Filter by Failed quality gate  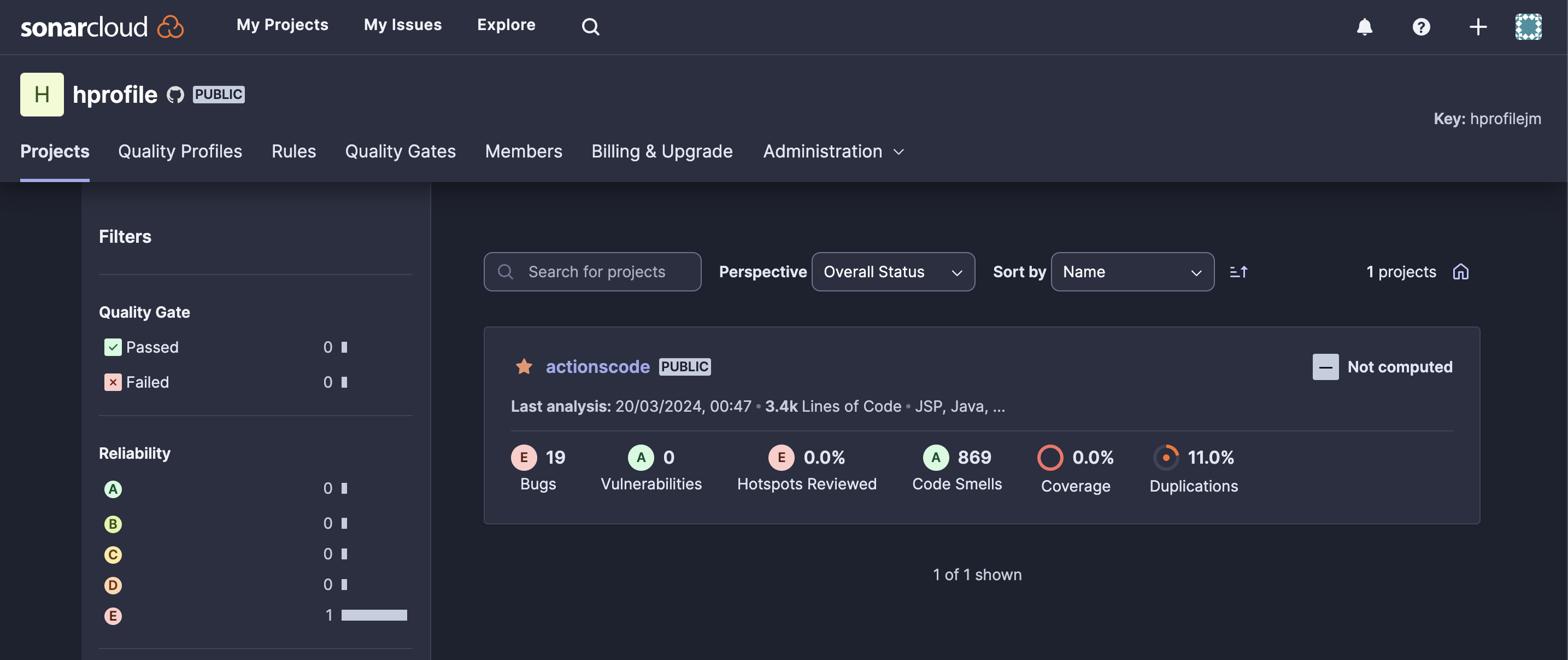coord(146,382)
